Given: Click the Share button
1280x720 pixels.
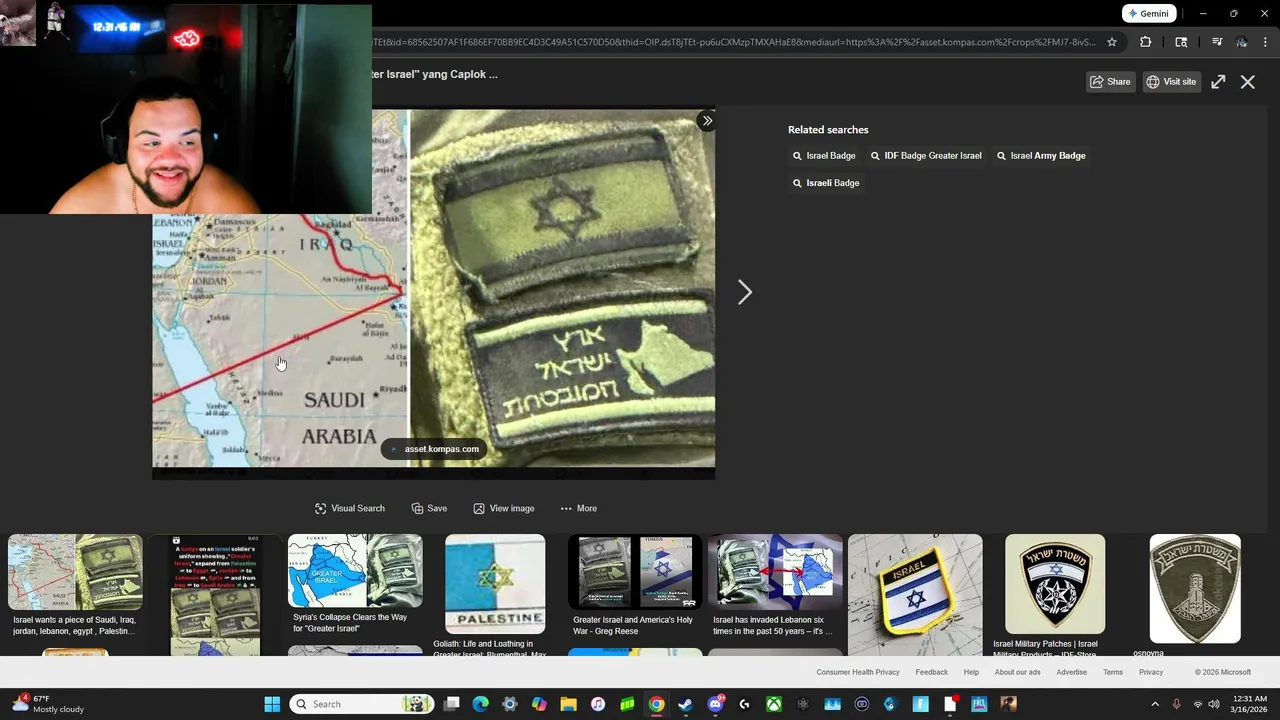Looking at the screenshot, I should [1110, 82].
